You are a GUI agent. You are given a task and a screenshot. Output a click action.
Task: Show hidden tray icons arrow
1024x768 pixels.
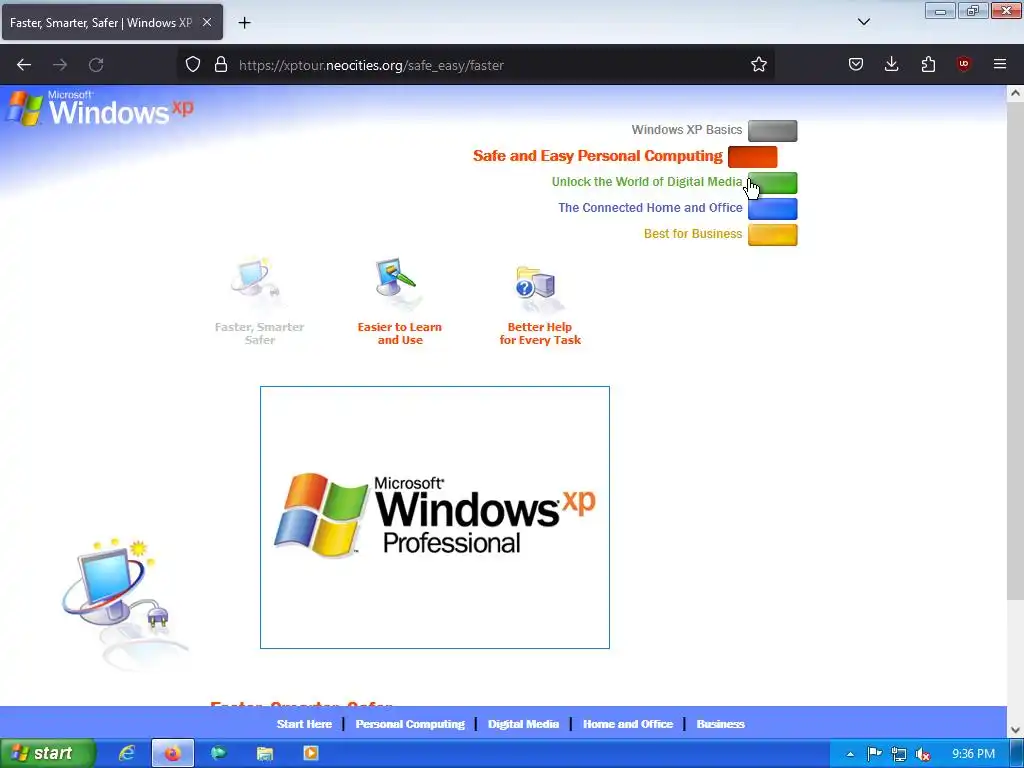850,754
